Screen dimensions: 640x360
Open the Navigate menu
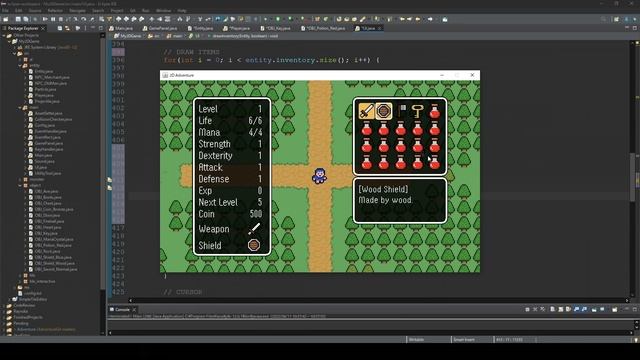click(77, 11)
